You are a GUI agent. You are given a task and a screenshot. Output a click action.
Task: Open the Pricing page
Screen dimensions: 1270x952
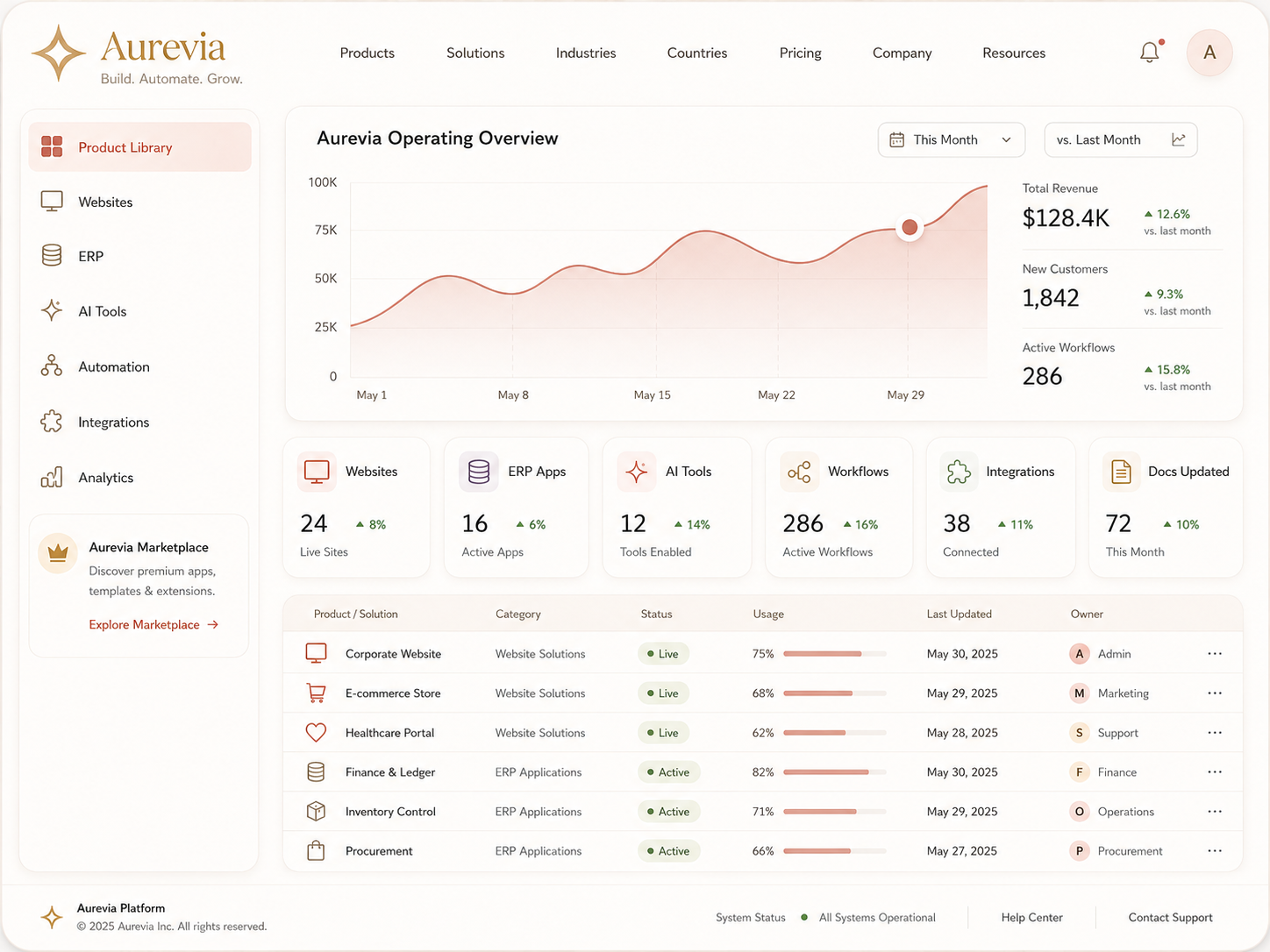pos(801,53)
